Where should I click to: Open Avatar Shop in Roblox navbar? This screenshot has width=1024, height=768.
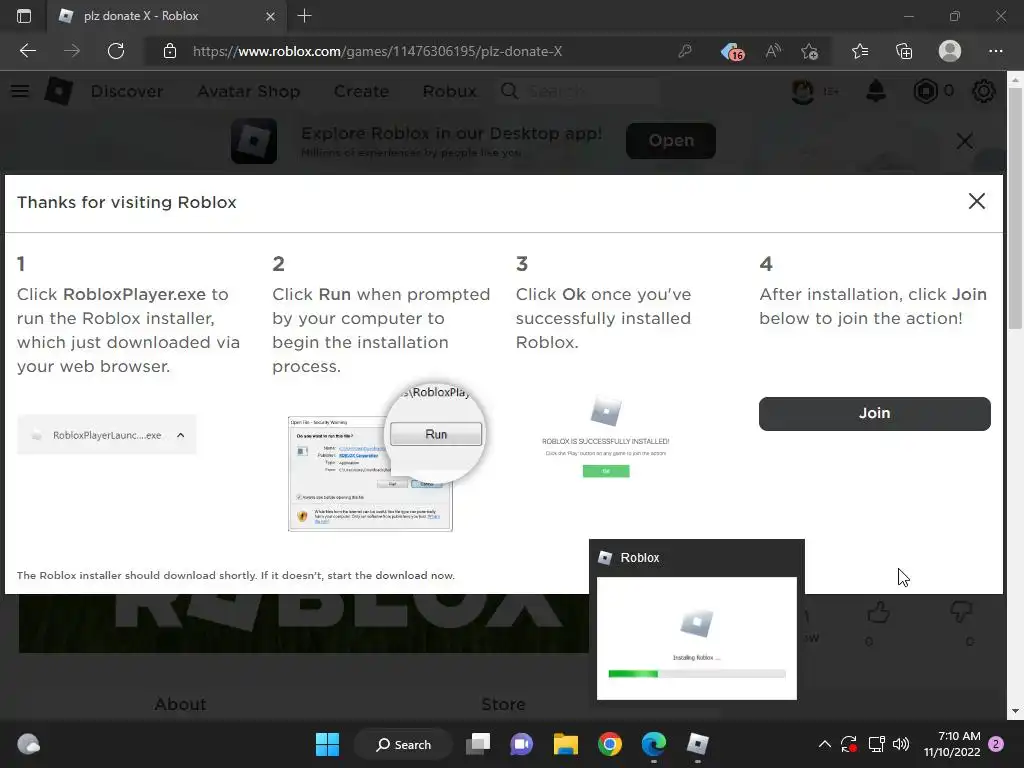249,91
